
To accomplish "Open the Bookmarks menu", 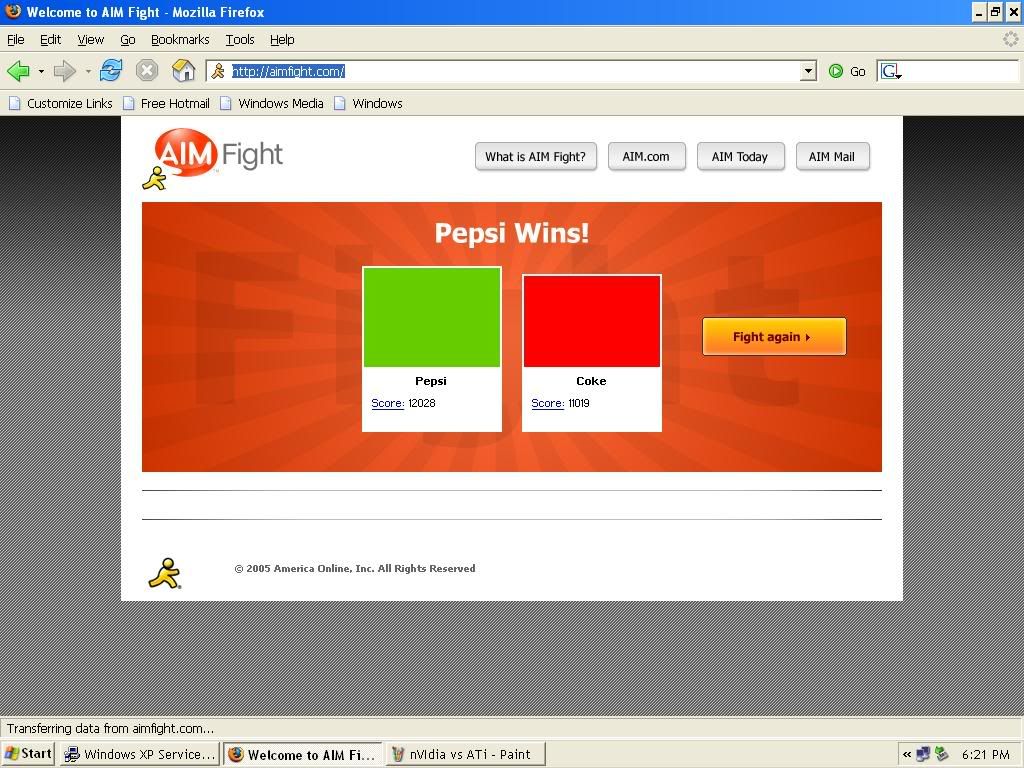I will (x=180, y=40).
